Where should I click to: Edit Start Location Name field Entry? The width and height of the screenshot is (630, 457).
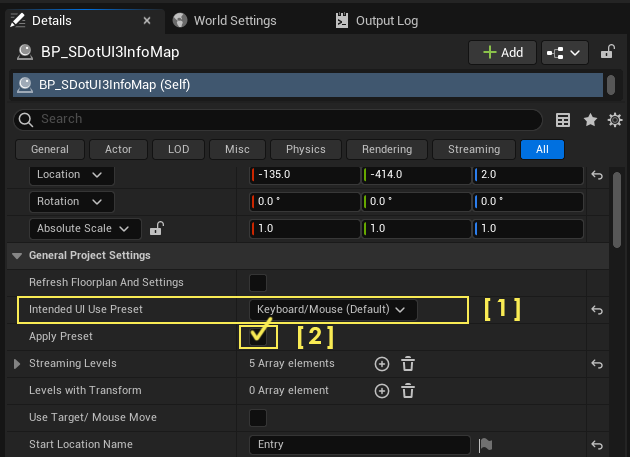pos(360,445)
